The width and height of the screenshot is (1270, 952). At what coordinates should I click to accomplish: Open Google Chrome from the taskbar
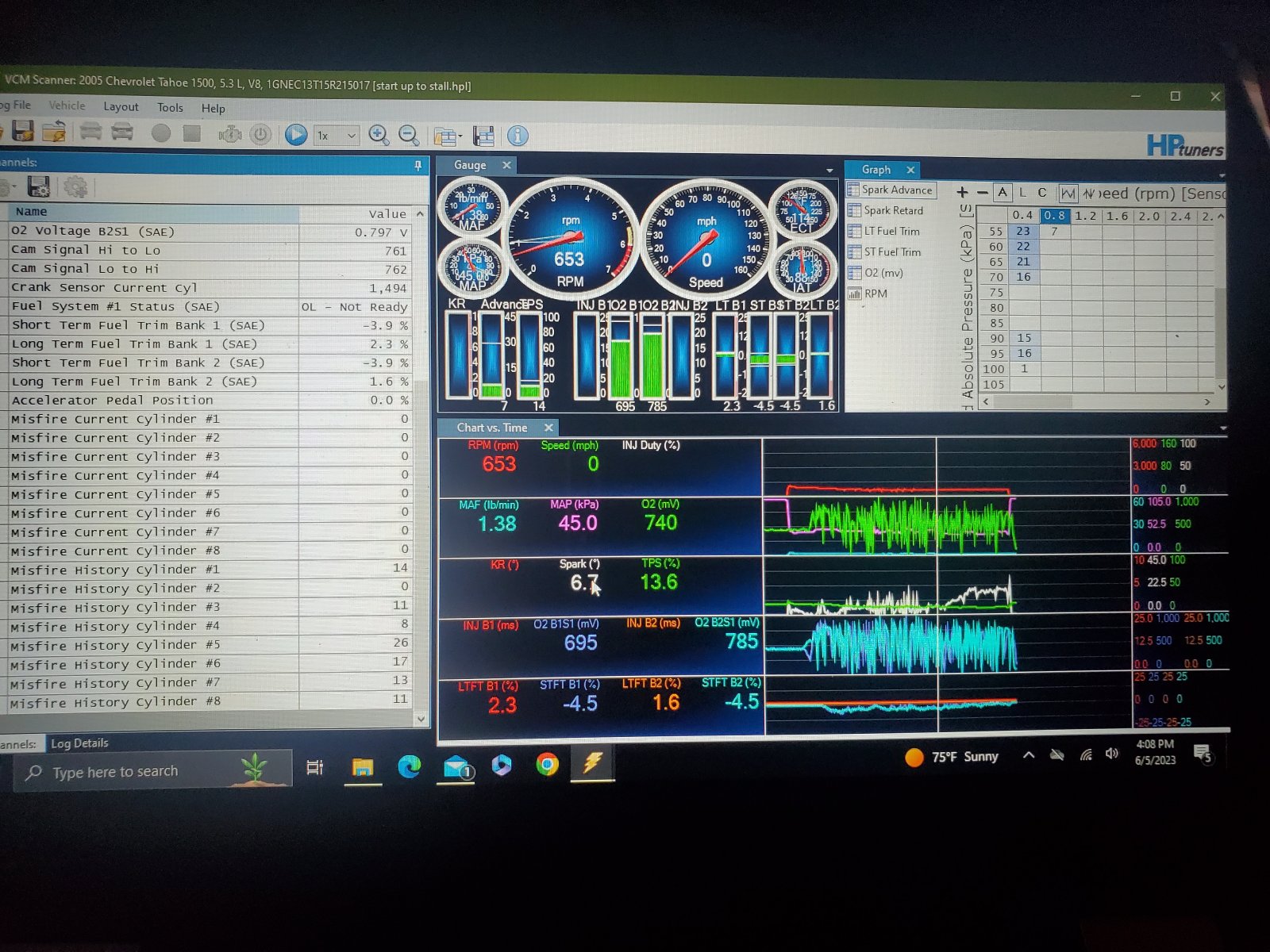(547, 765)
